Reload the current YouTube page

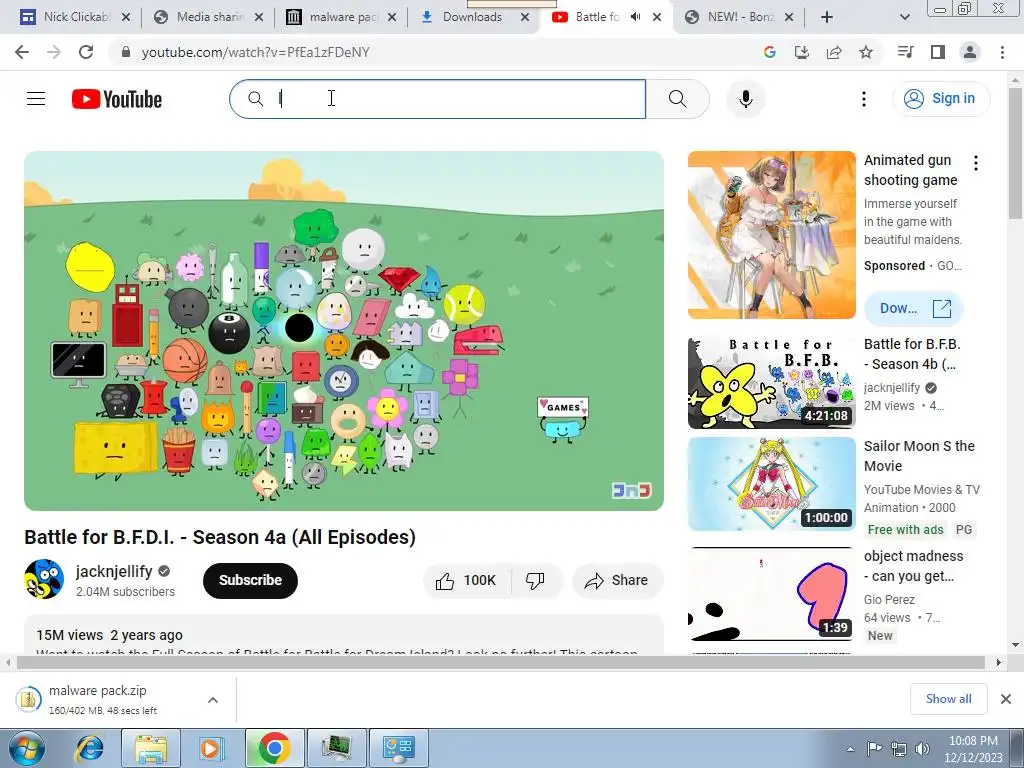click(86, 52)
